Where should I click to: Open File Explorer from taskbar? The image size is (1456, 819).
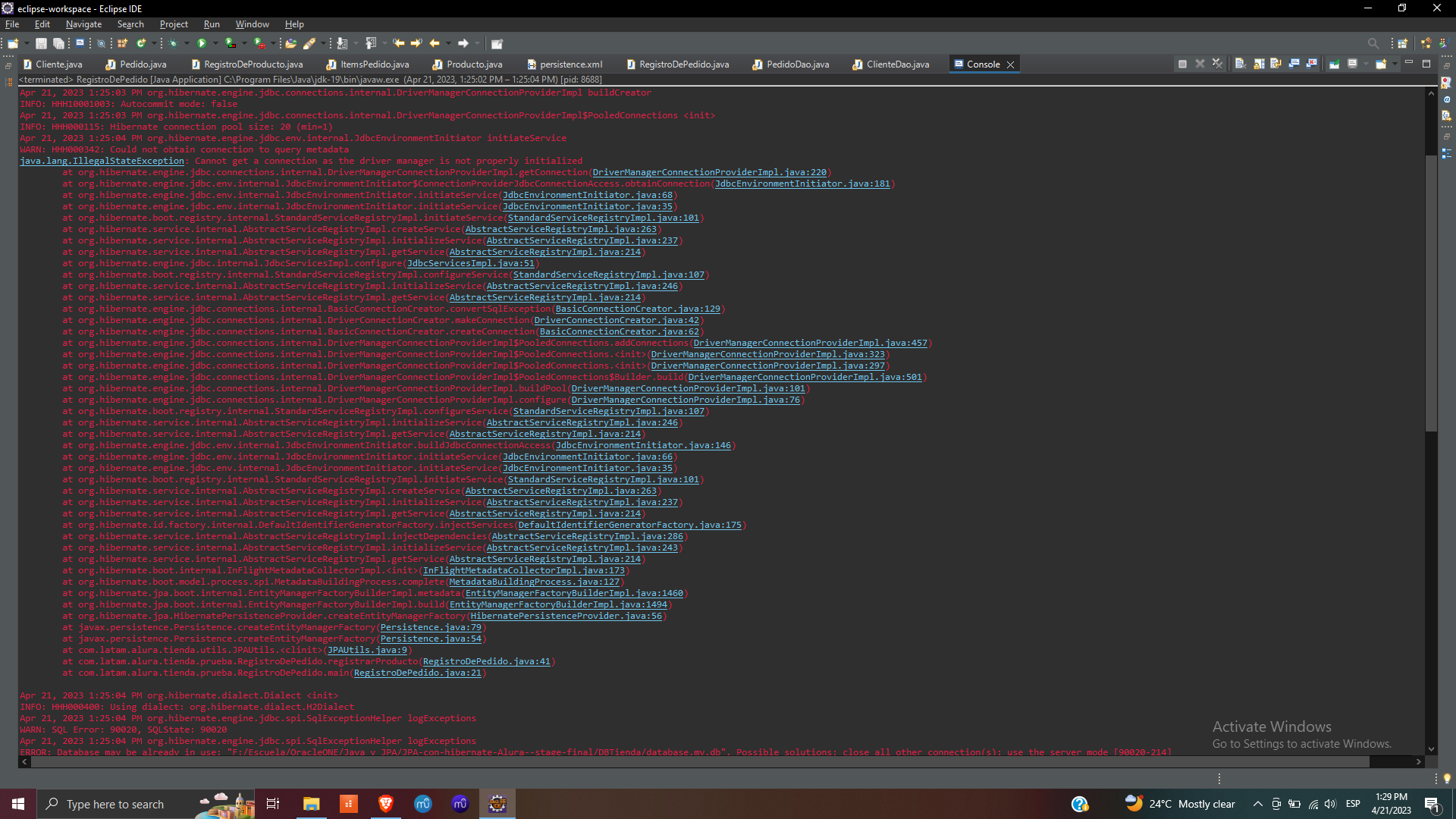click(x=311, y=804)
